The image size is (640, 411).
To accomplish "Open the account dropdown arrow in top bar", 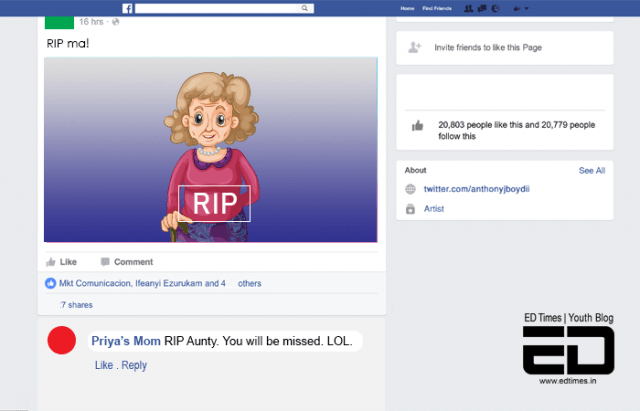I will 527,8.
